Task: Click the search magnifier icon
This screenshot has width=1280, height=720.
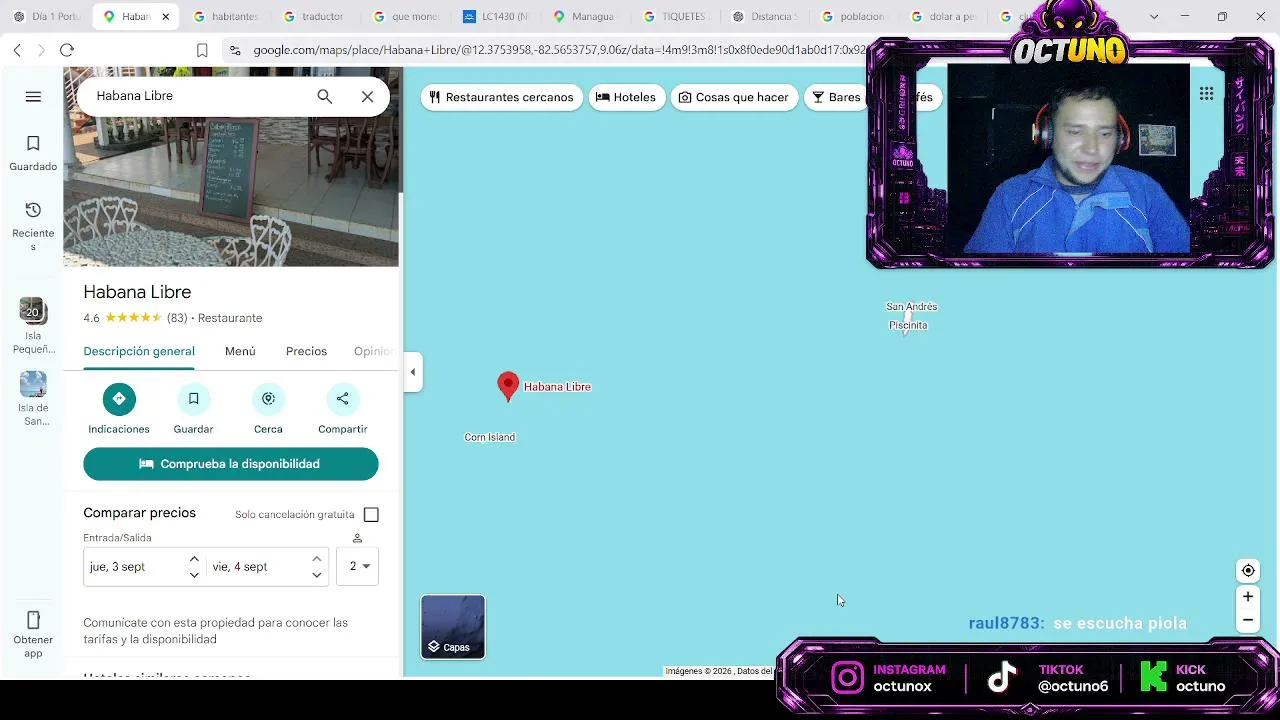Action: 324,96
